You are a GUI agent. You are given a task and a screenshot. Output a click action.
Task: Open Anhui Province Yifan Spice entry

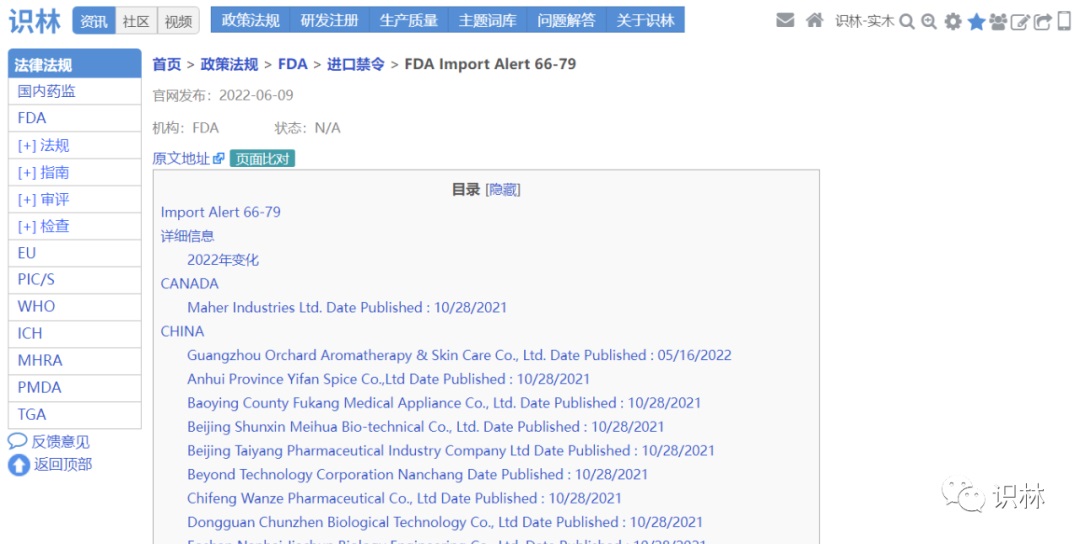[x=388, y=379]
